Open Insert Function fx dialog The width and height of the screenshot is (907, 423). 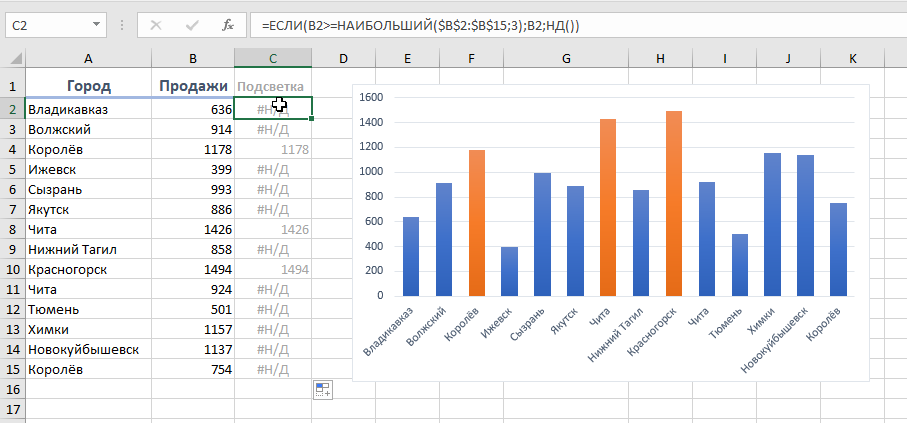tap(228, 25)
